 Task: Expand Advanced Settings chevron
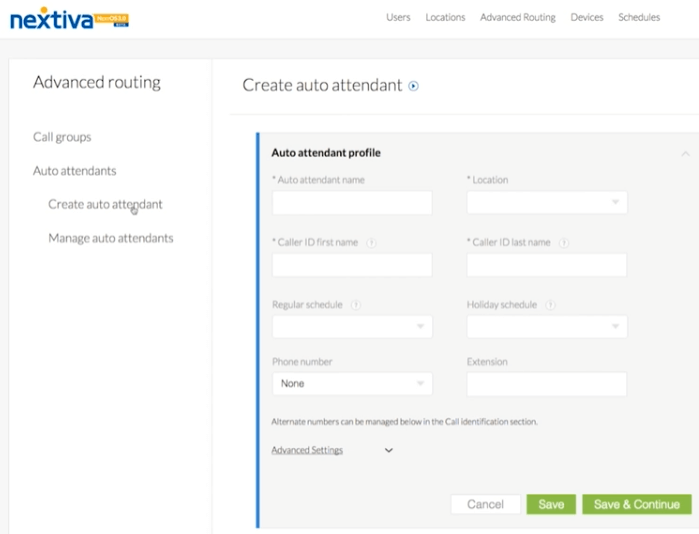[389, 450]
